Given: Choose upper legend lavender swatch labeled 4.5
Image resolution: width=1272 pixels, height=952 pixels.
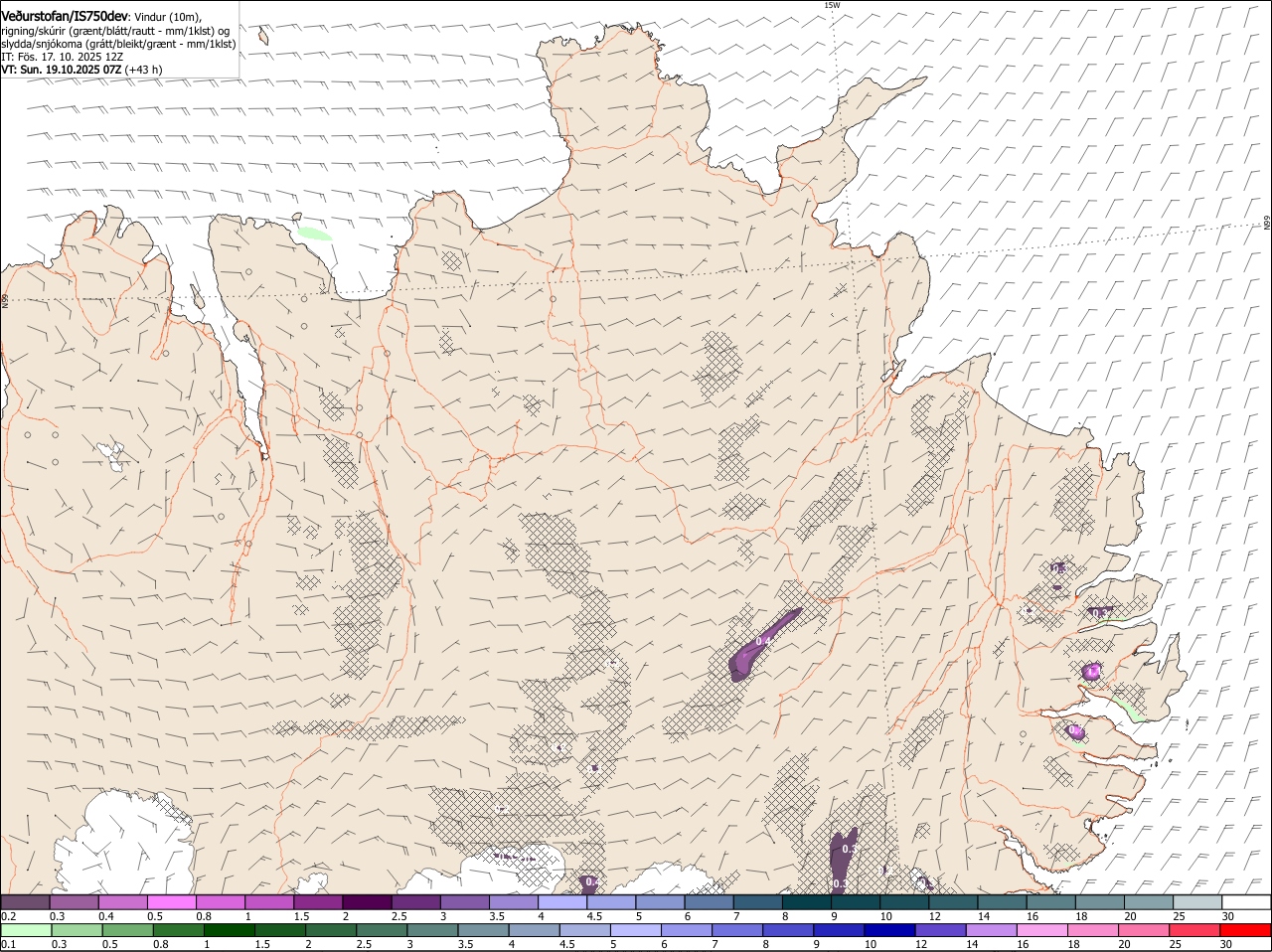Looking at the screenshot, I should (x=611, y=902).
